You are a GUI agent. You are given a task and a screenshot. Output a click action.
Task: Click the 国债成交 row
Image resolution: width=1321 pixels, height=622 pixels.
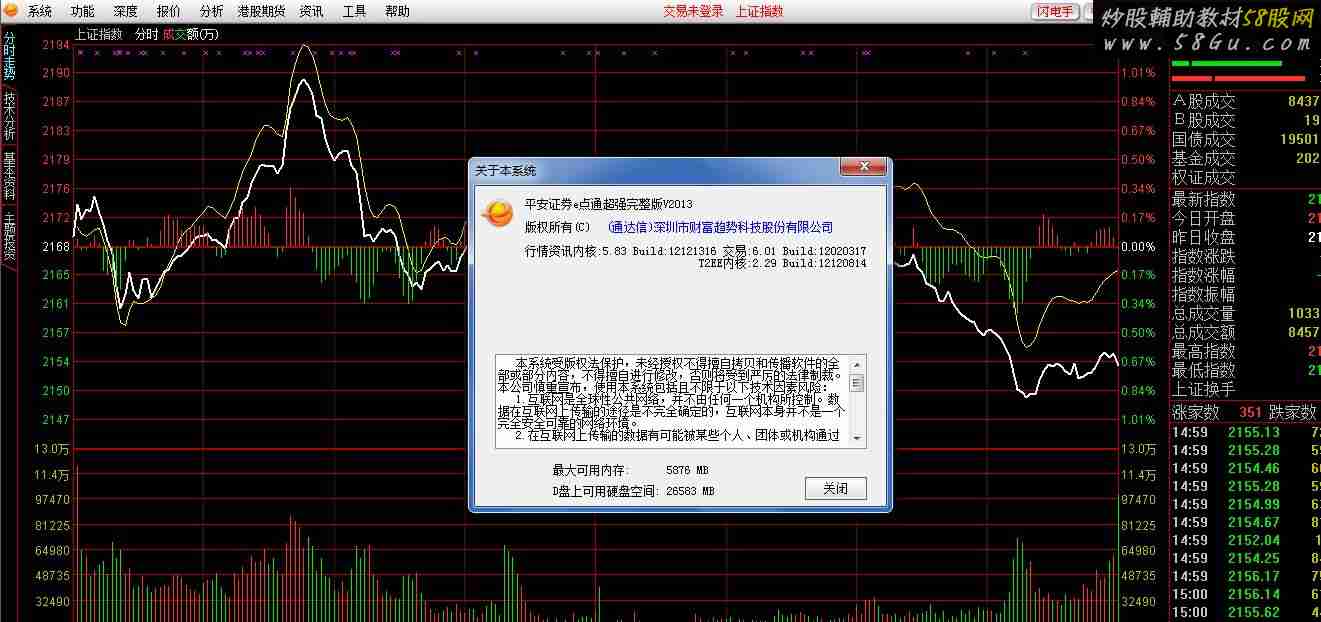[1245, 139]
